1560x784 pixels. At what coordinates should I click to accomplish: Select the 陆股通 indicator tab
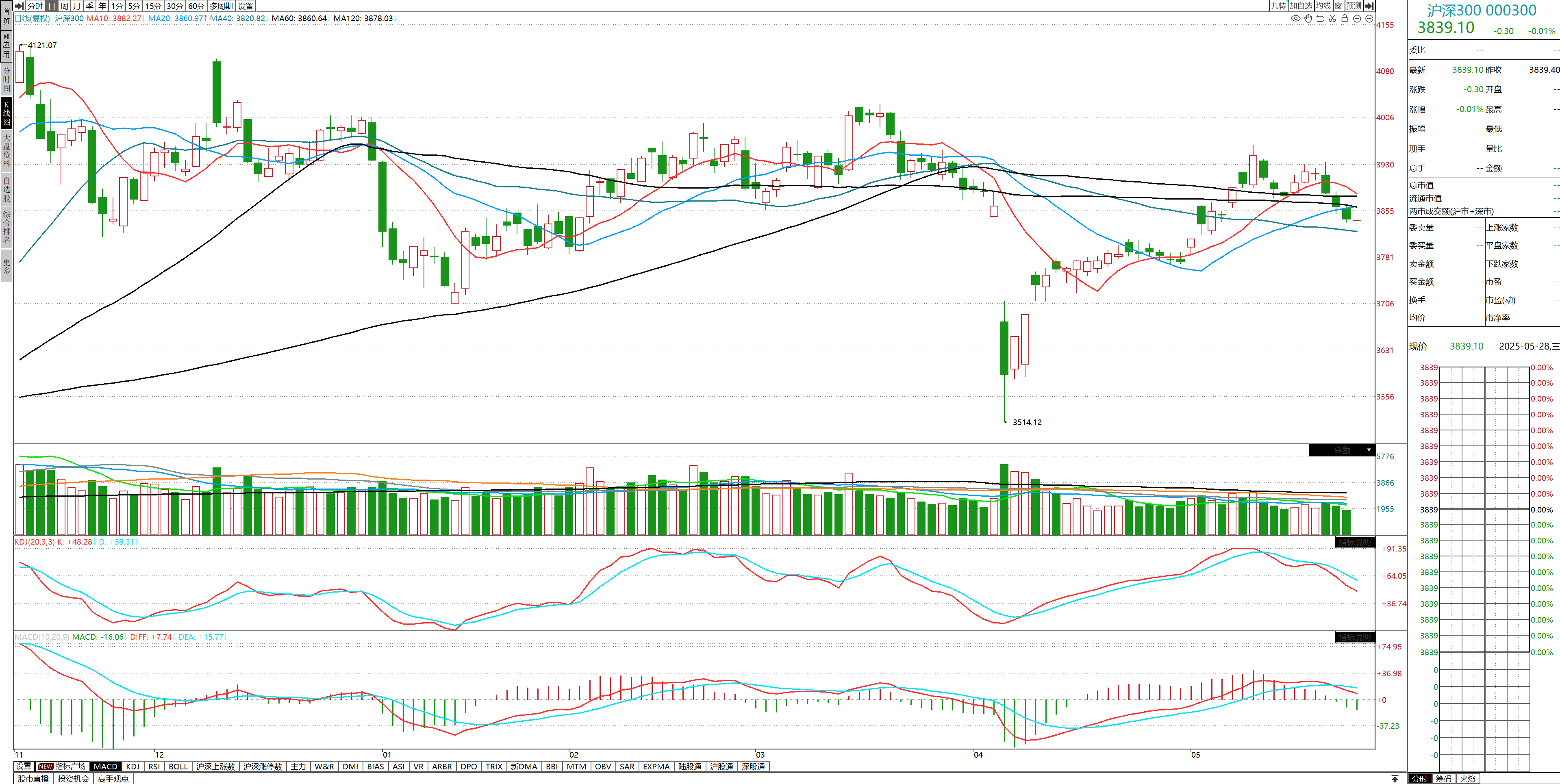pos(690,767)
